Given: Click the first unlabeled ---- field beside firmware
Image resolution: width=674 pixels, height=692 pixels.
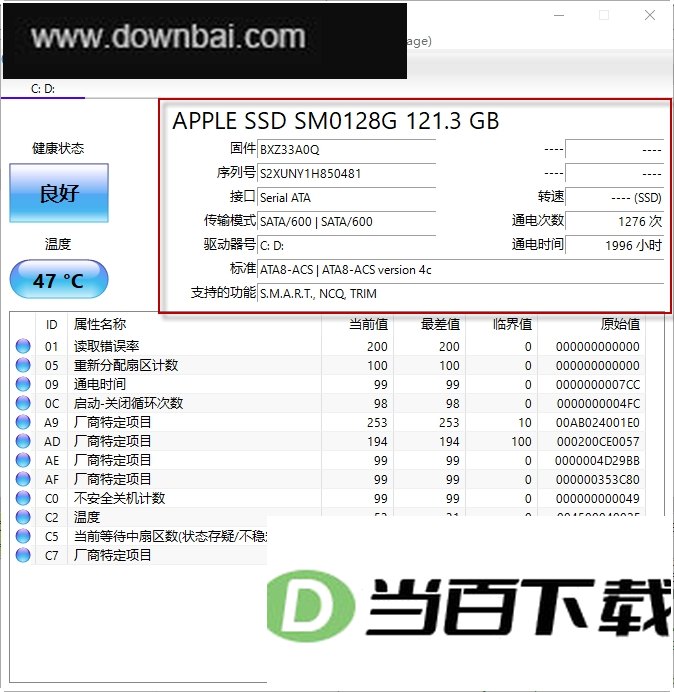Looking at the screenshot, I should [614, 149].
